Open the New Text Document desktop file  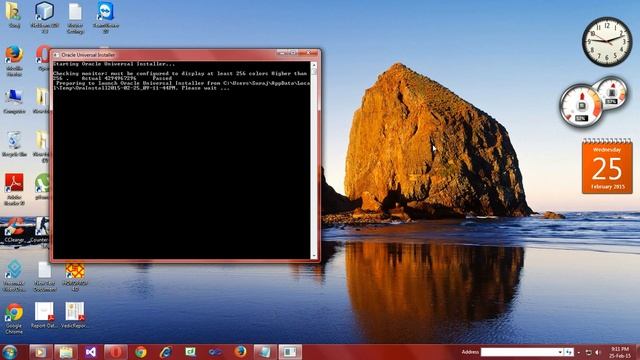(44, 276)
